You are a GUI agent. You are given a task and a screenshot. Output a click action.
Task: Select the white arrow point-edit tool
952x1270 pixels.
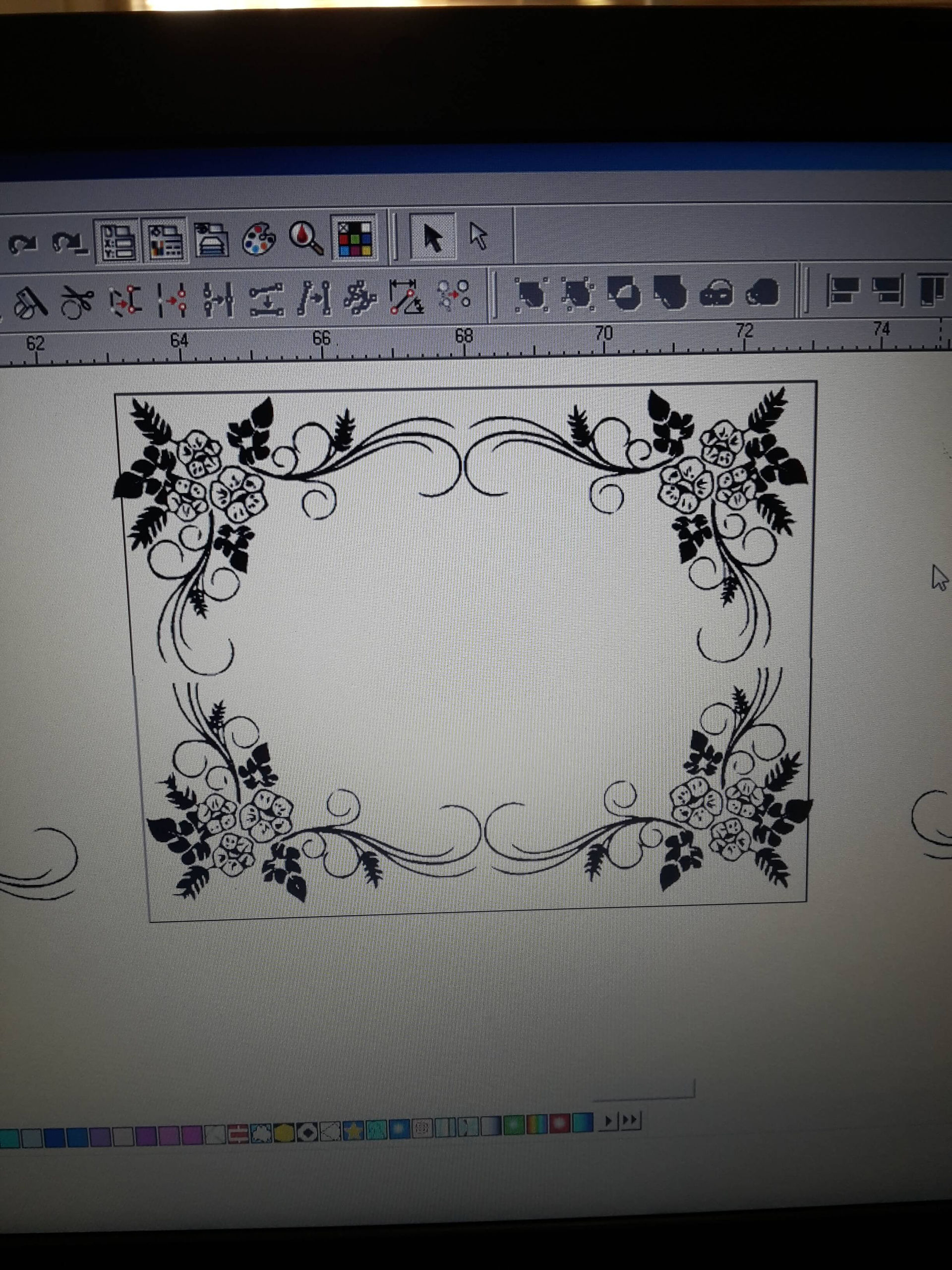click(x=478, y=236)
